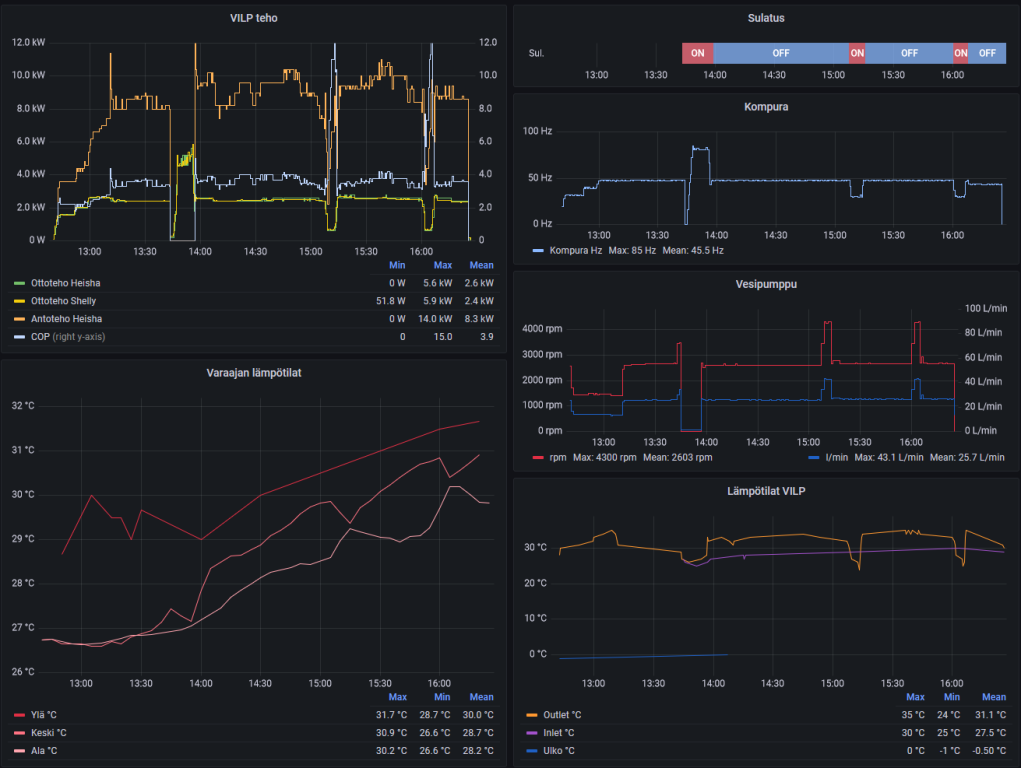Image resolution: width=1021 pixels, height=768 pixels.
Task: Click the Keski °C legend color marker
Action: pyautogui.click(x=19, y=733)
